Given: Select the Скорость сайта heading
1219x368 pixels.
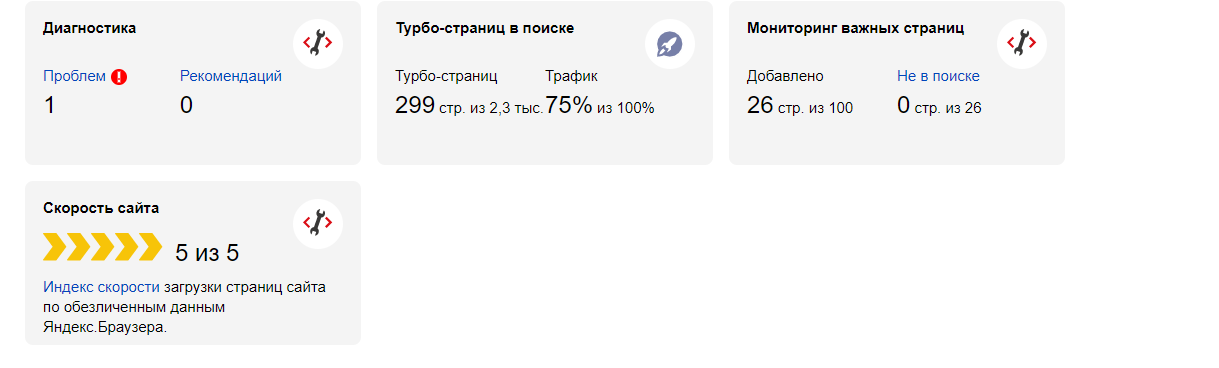Looking at the screenshot, I should [101, 208].
